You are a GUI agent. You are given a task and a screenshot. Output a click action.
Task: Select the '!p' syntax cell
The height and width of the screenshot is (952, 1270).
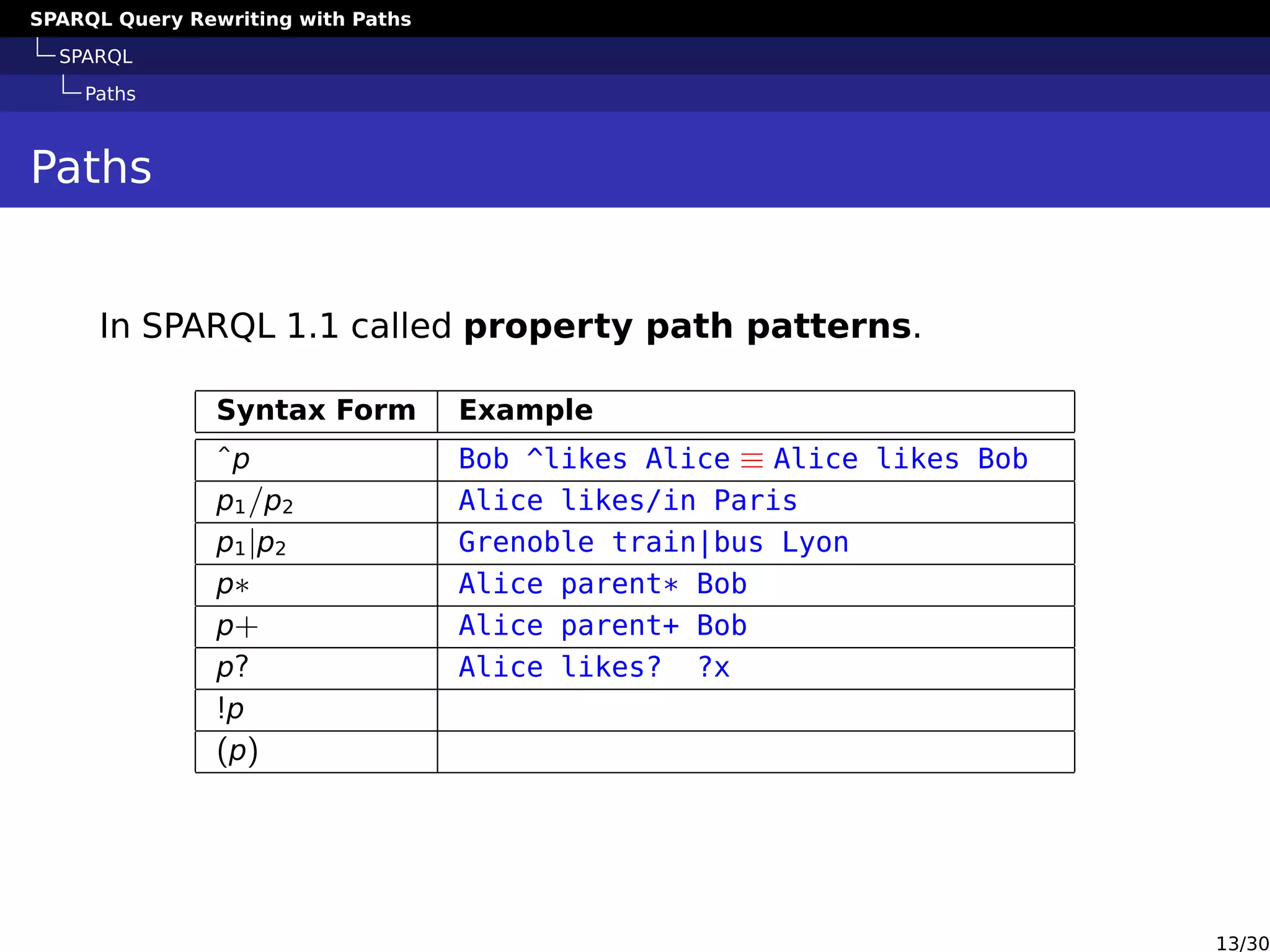316,710
